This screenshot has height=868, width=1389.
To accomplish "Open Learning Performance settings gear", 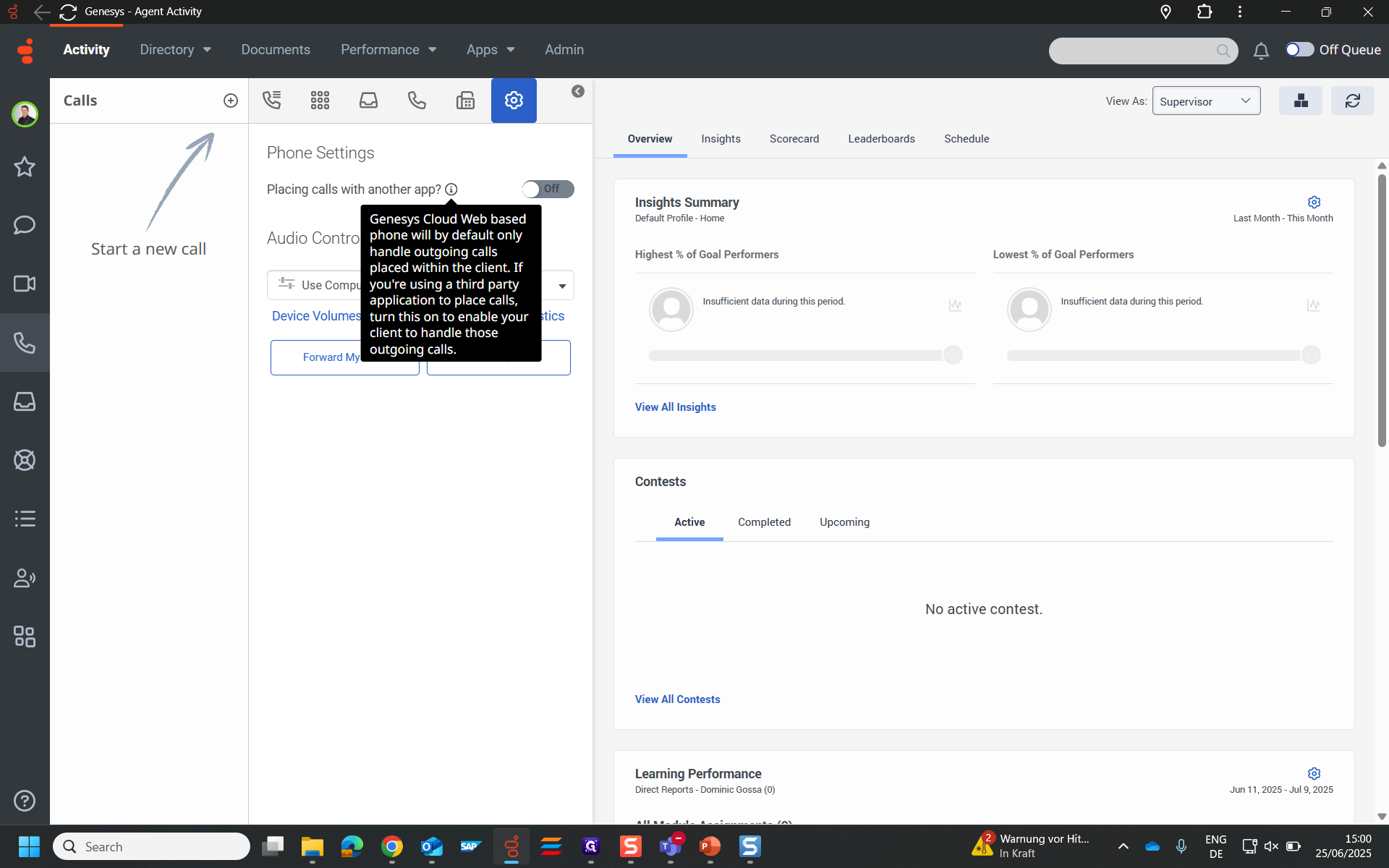I will (x=1314, y=774).
